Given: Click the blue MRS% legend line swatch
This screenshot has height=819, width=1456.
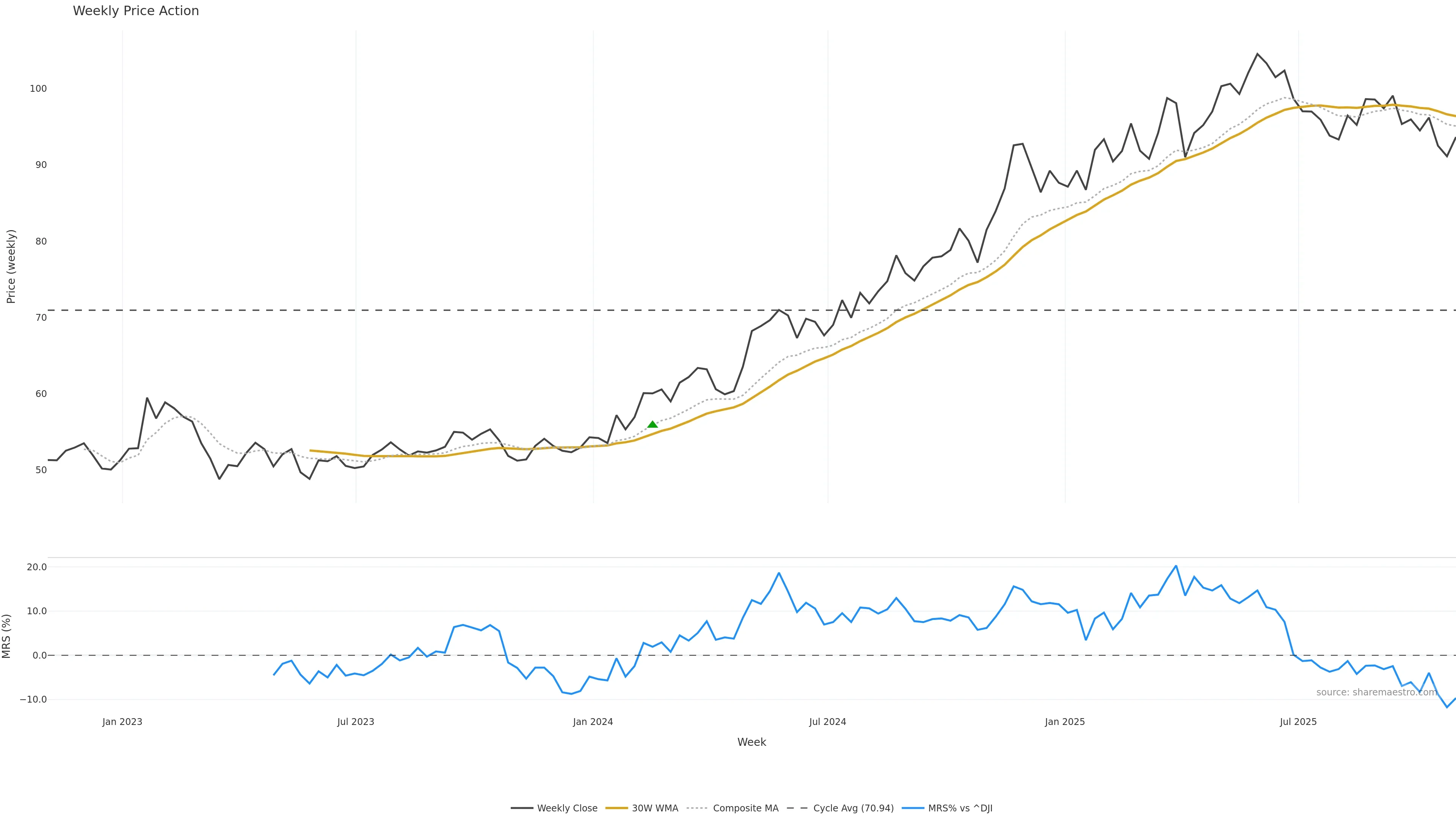Looking at the screenshot, I should 913,808.
